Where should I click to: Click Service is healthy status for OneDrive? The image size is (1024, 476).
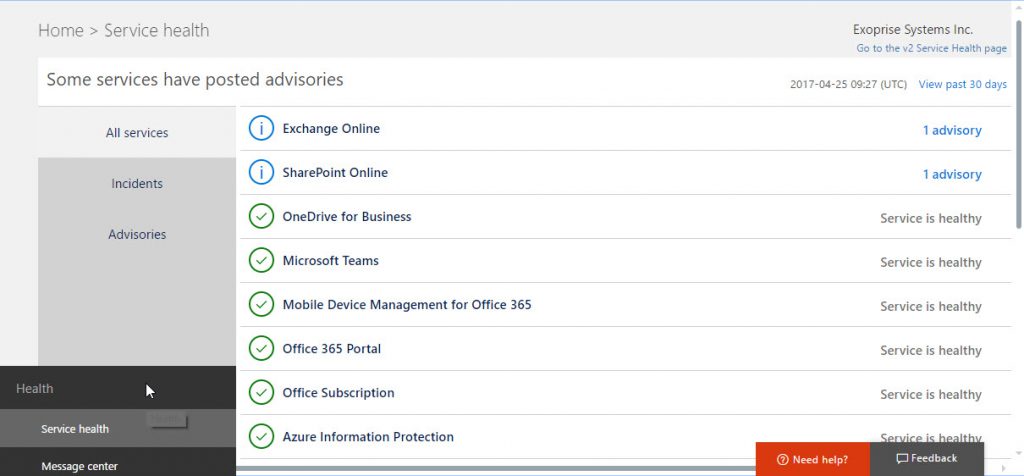coord(931,219)
